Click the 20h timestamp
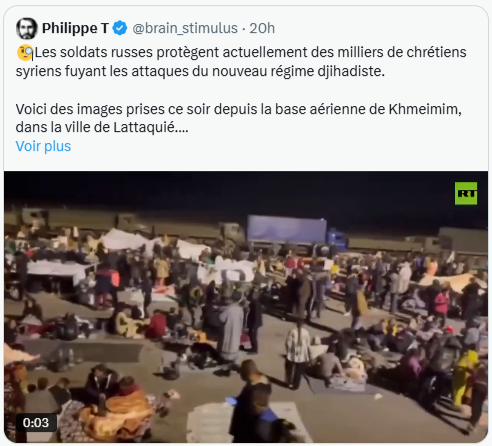This screenshot has width=492, height=446. coord(262,28)
